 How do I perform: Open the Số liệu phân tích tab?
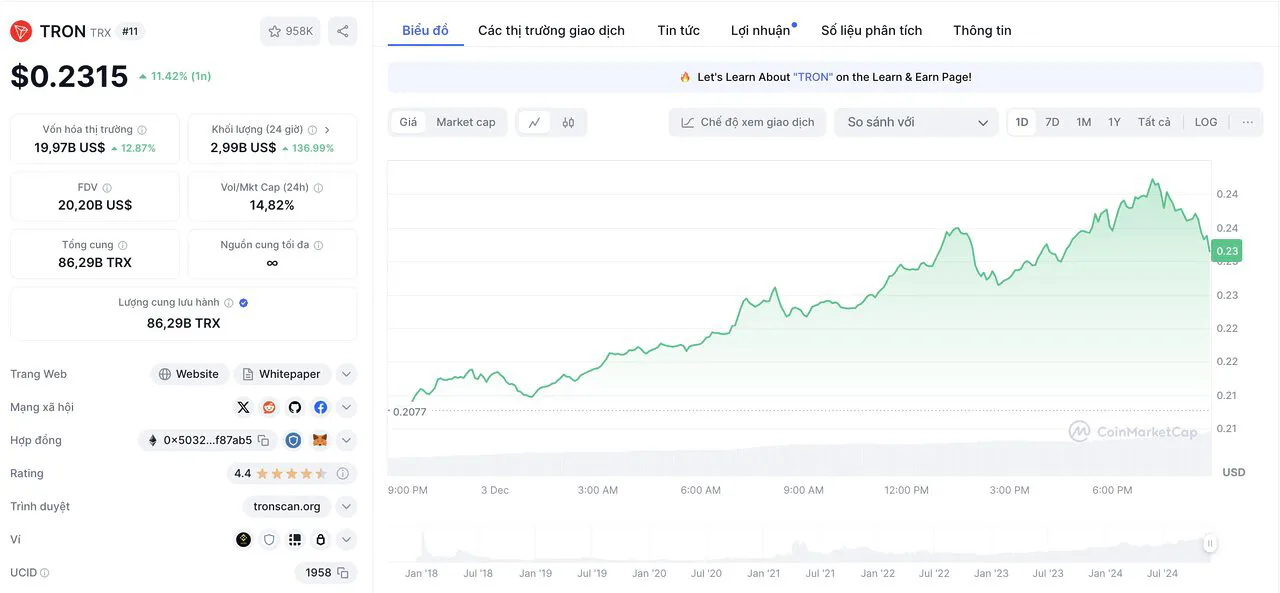pos(871,30)
